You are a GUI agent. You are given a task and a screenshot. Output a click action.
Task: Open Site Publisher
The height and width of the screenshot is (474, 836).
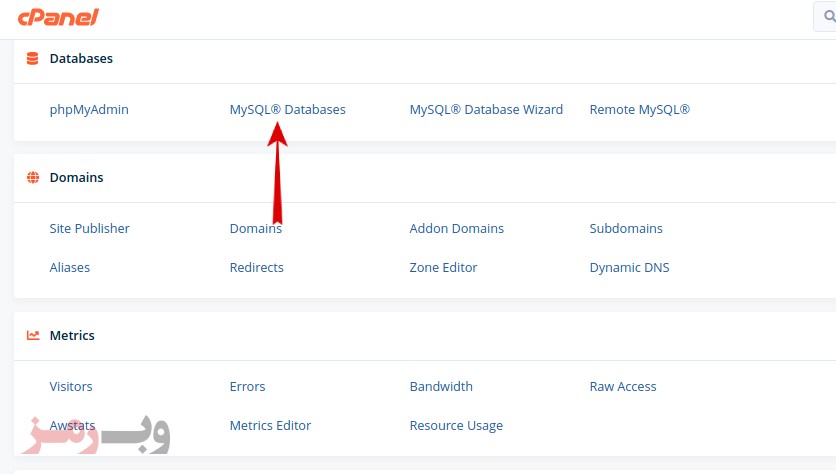90,228
